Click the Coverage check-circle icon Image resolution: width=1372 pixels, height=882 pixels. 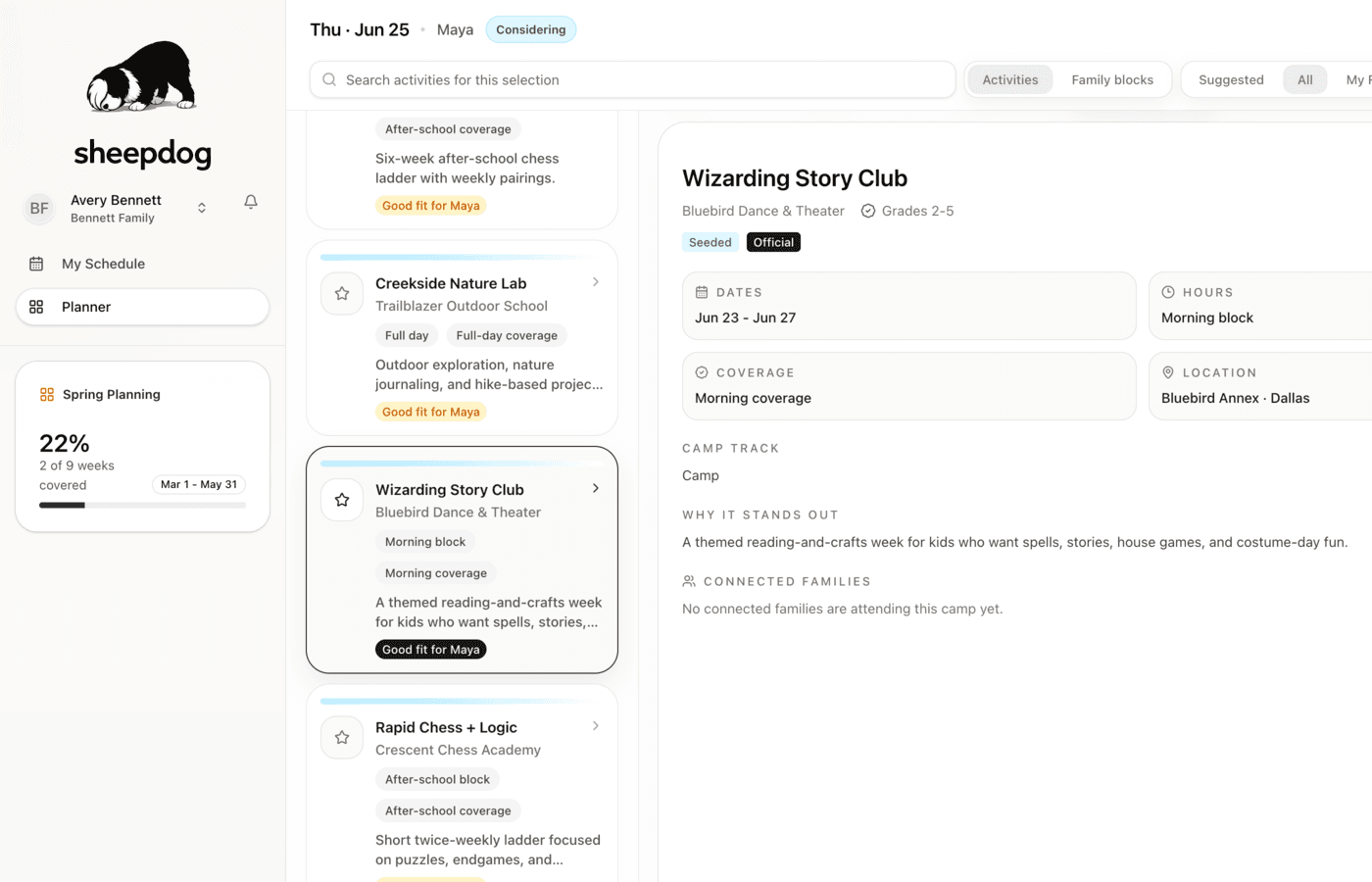coord(702,372)
